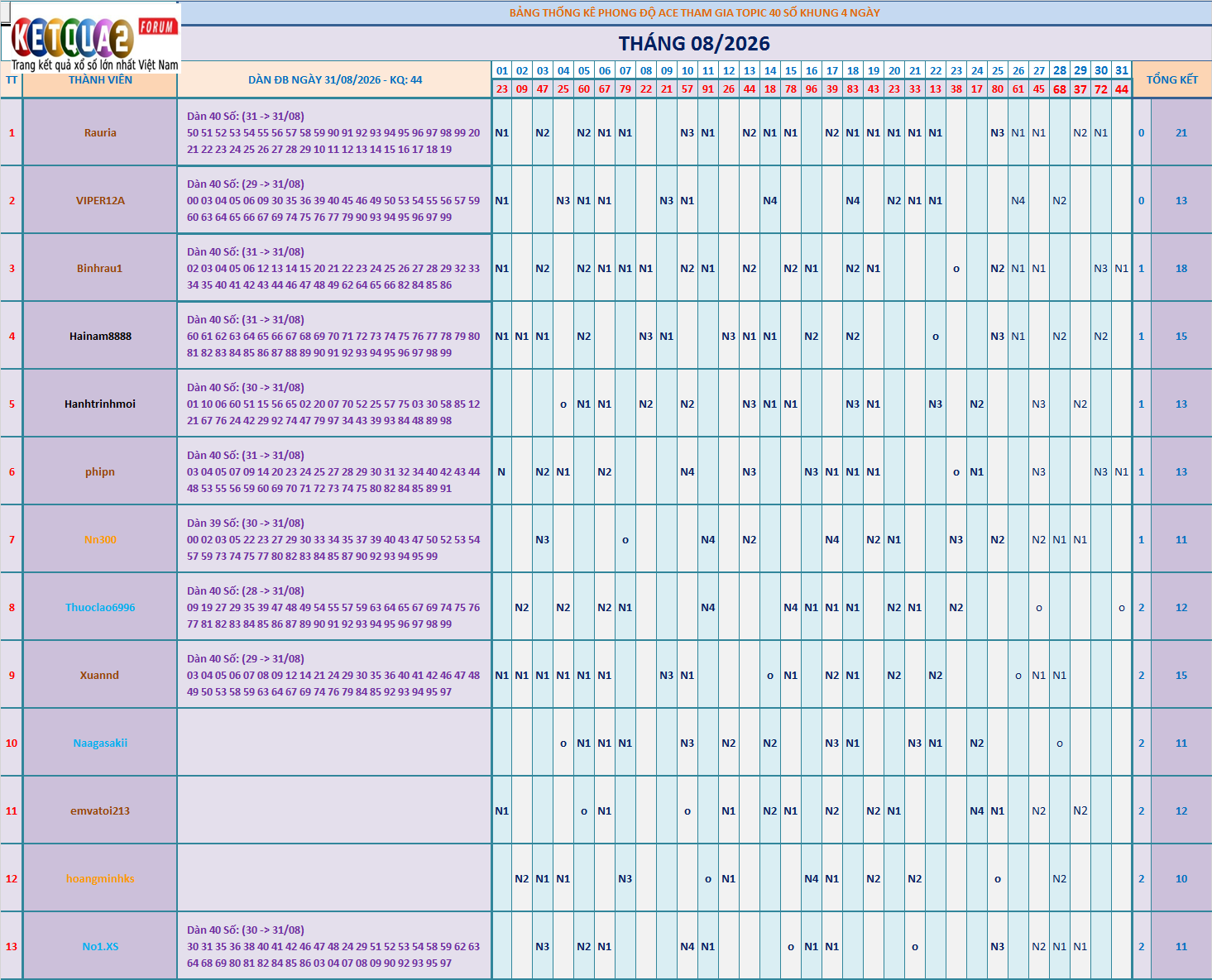The width and height of the screenshot is (1212, 980).
Task: Select result '91' under day 11
Action: click(x=708, y=89)
